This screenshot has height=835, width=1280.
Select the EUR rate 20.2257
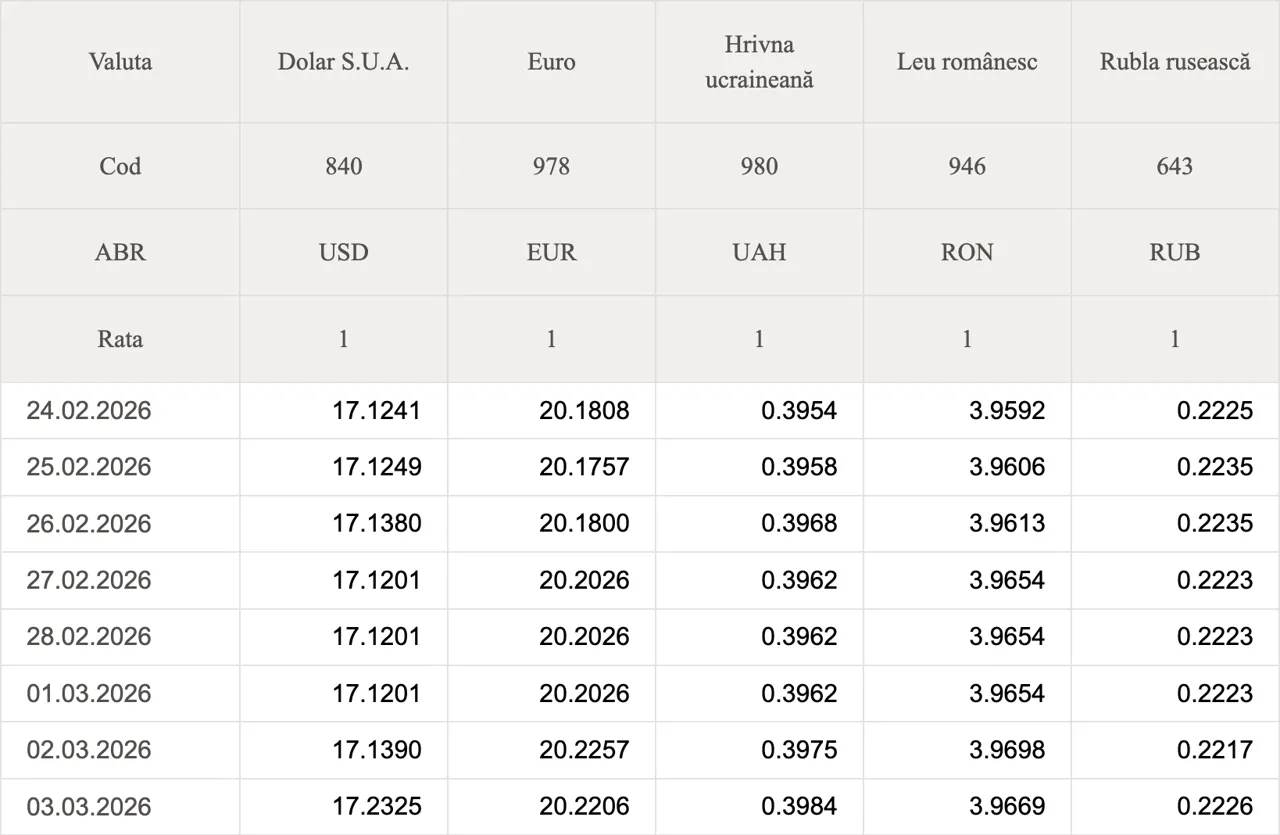(x=584, y=750)
